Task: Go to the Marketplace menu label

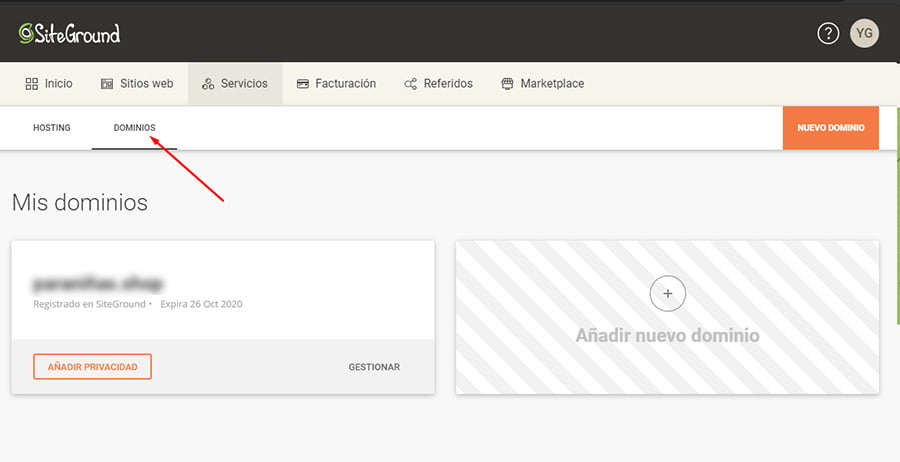Action: pos(552,84)
